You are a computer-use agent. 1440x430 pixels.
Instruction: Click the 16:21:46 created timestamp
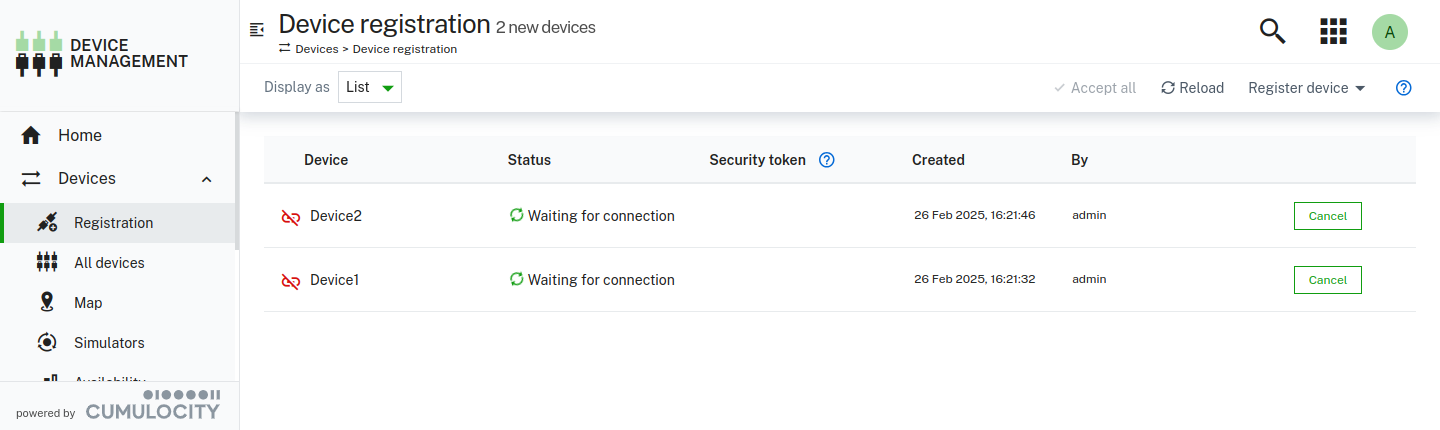click(974, 215)
